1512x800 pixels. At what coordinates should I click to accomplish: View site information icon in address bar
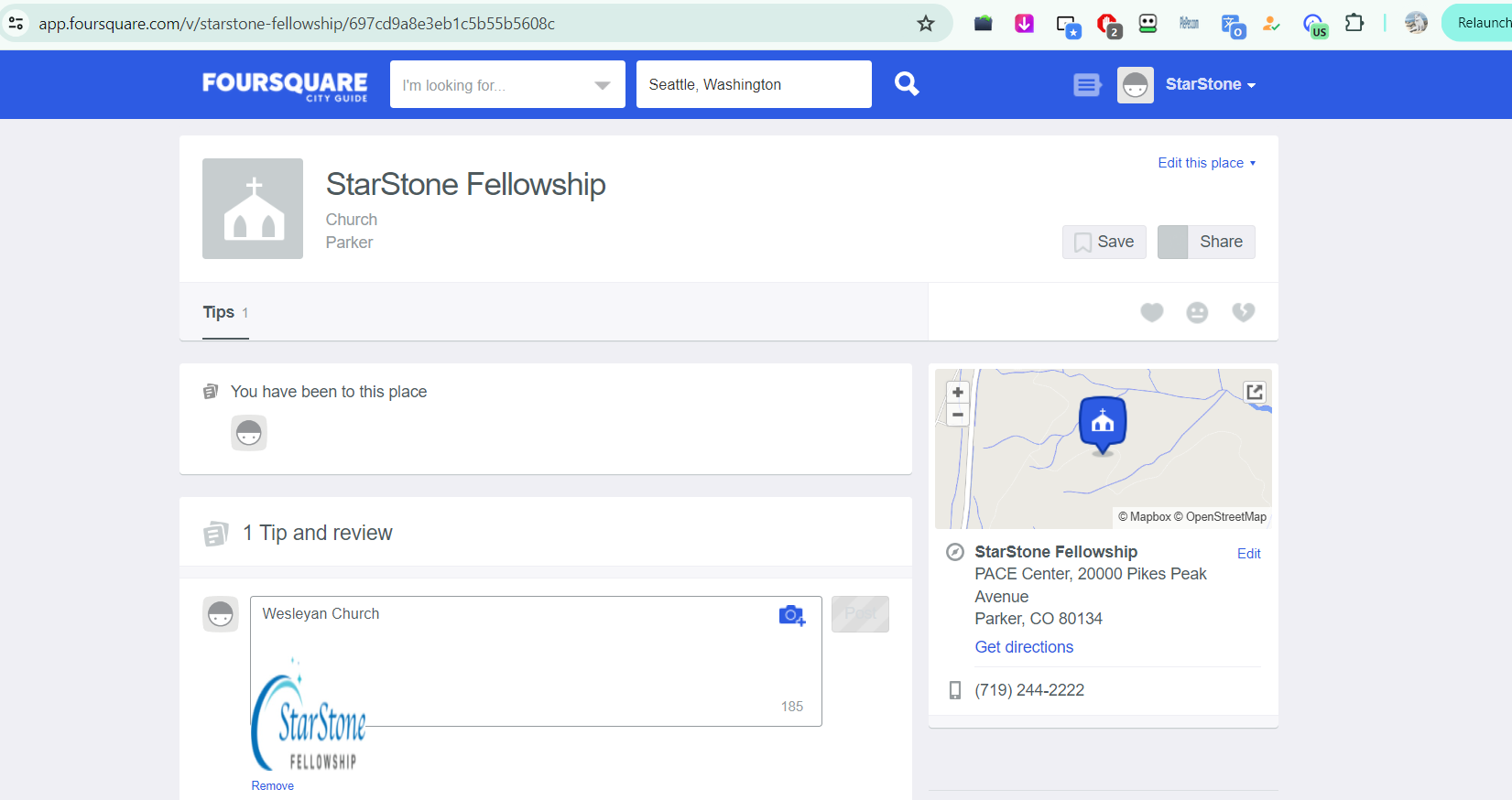16,23
